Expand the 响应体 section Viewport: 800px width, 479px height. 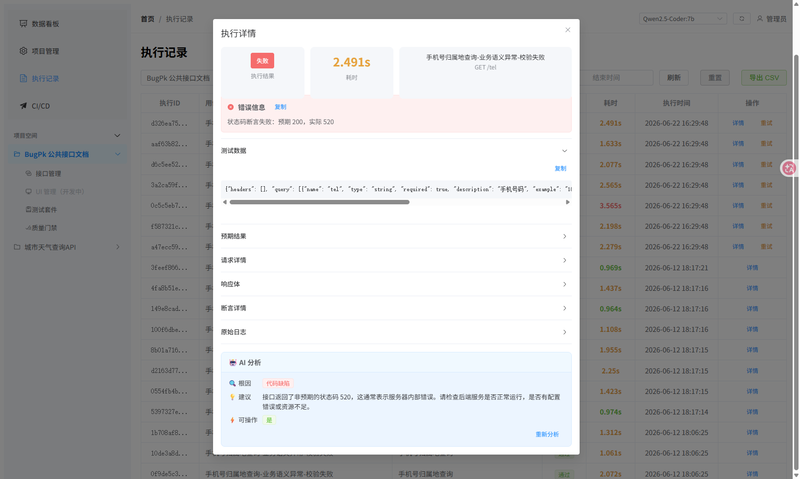pyautogui.click(x=396, y=284)
